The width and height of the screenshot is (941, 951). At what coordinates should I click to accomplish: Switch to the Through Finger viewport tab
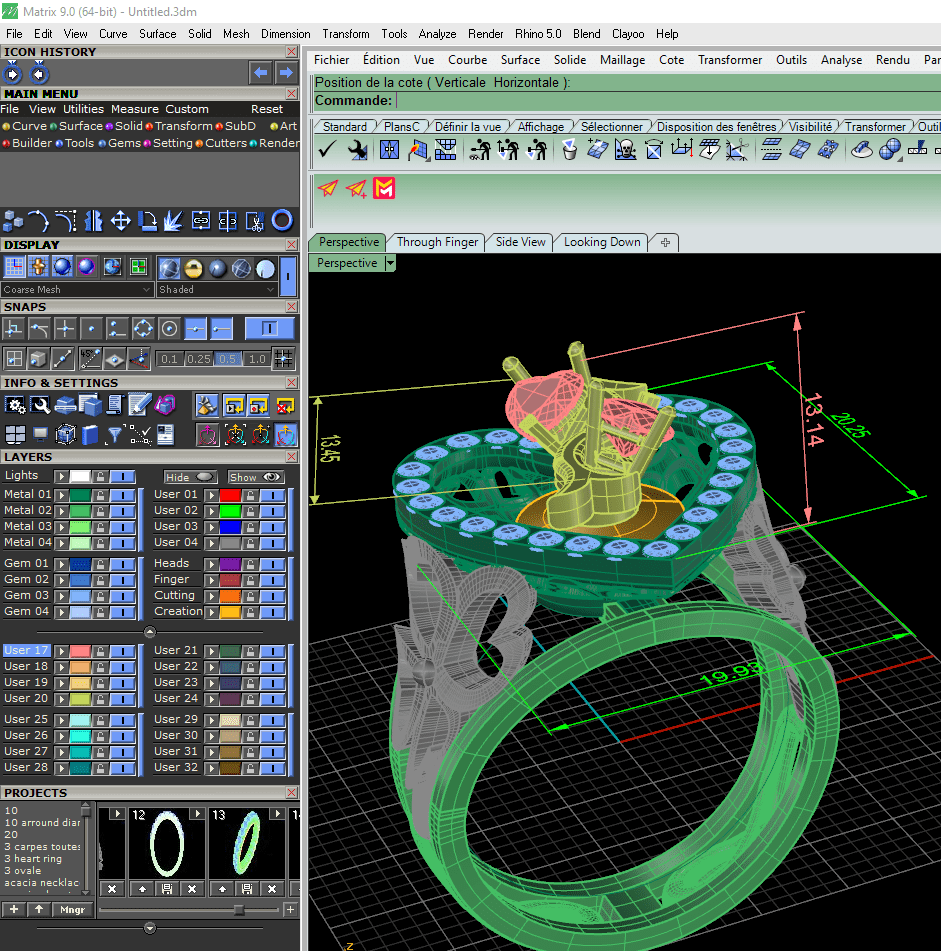(x=437, y=242)
